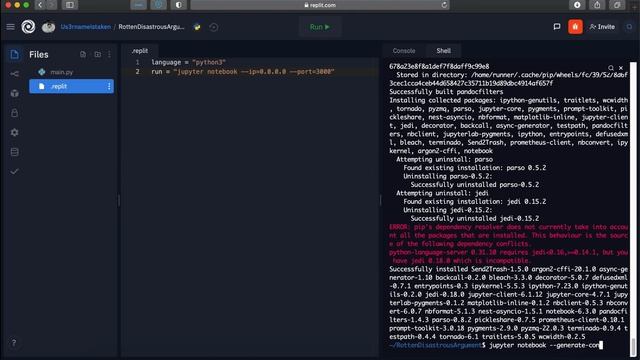The width and height of the screenshot is (640, 360).
Task: Open the Us3rnameistaken profile link
Action: [86, 27]
